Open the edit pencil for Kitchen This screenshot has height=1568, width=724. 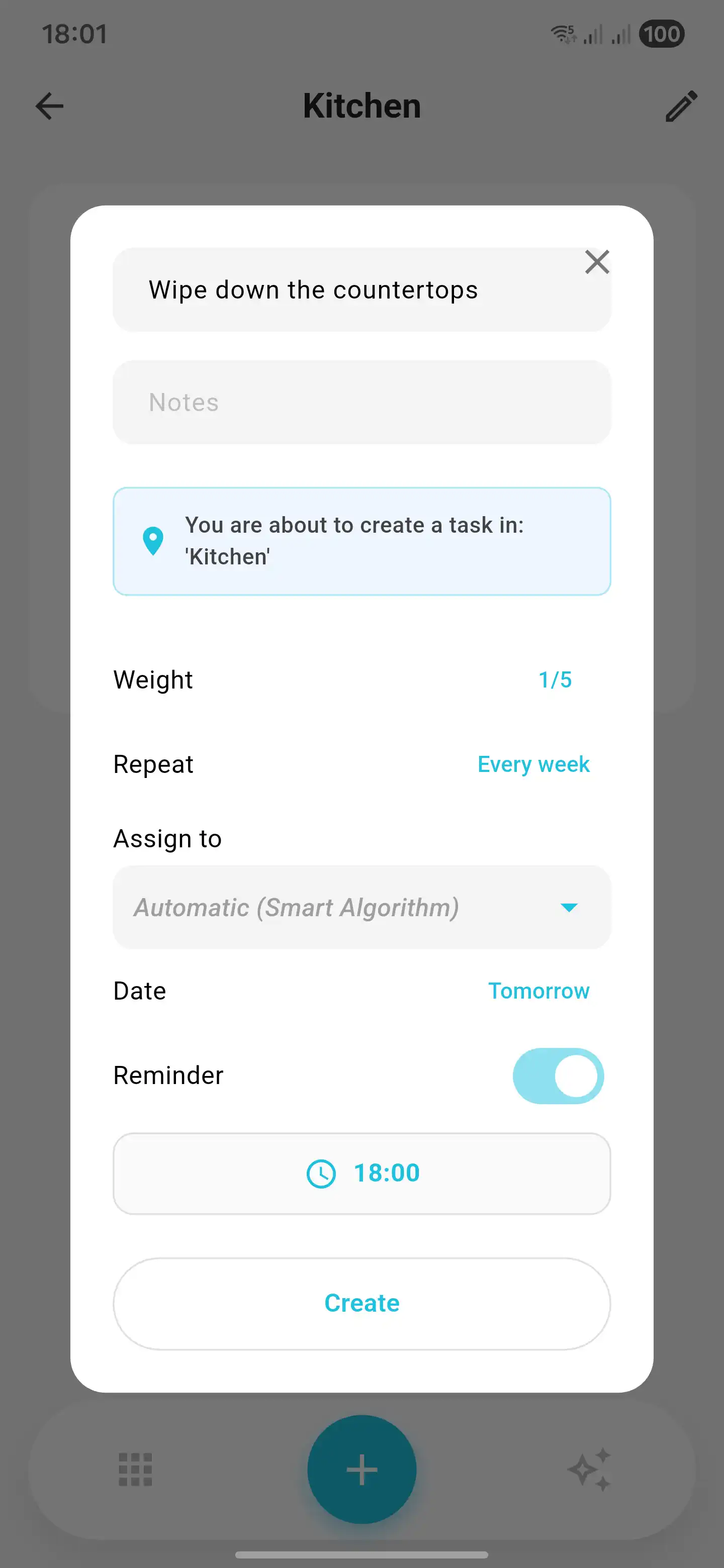point(680,106)
